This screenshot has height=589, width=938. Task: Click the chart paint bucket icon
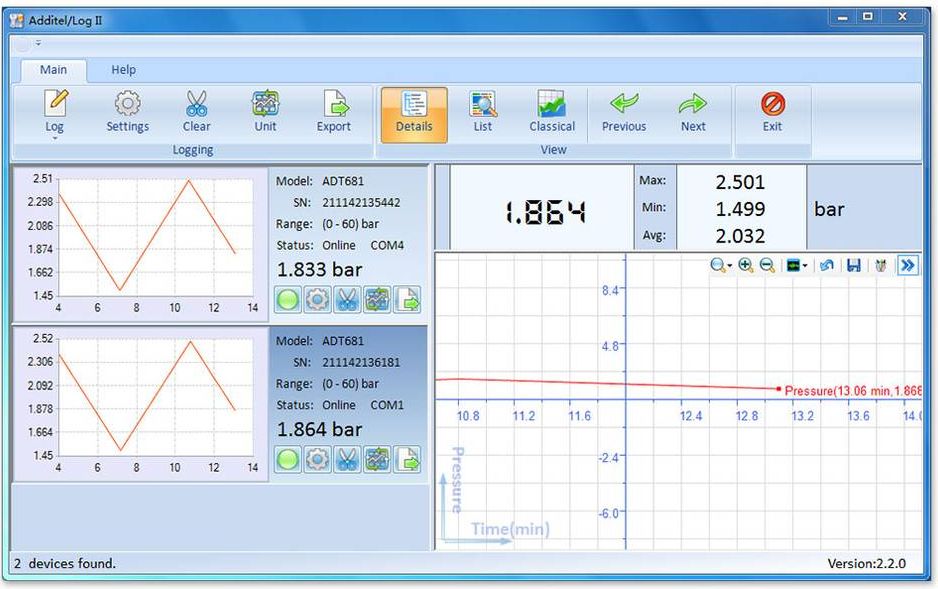tap(881, 265)
